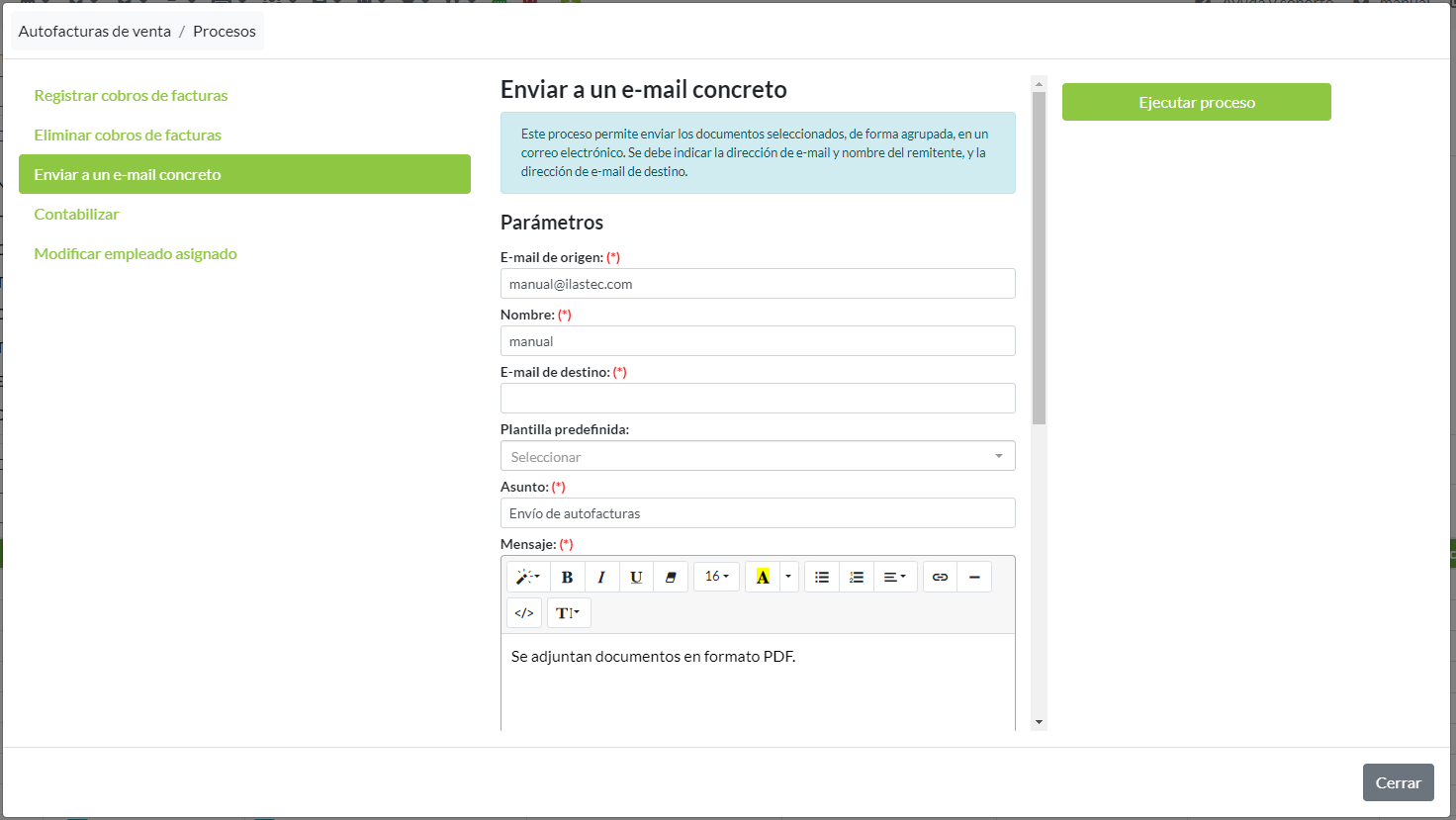The width and height of the screenshot is (1456, 820).
Task: Open Registrar cobros de facturas process
Action: pyautogui.click(x=131, y=96)
